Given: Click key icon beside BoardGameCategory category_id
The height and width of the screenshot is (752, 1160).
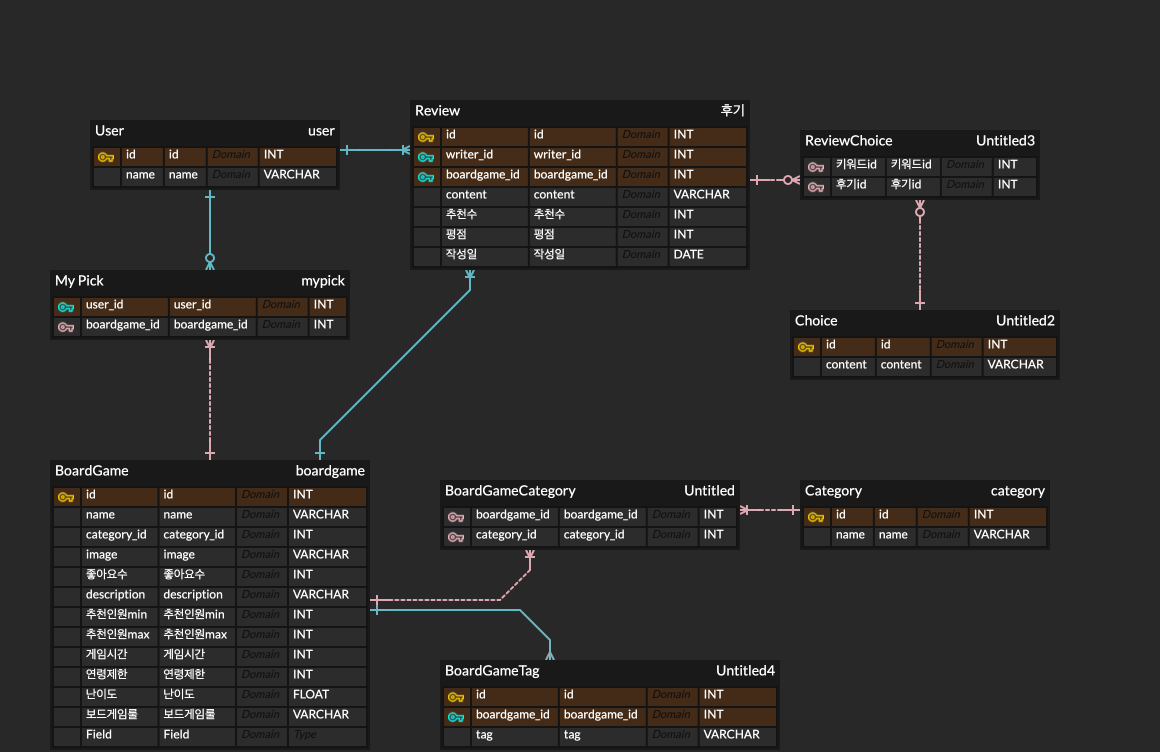Looking at the screenshot, I should pyautogui.click(x=456, y=537).
